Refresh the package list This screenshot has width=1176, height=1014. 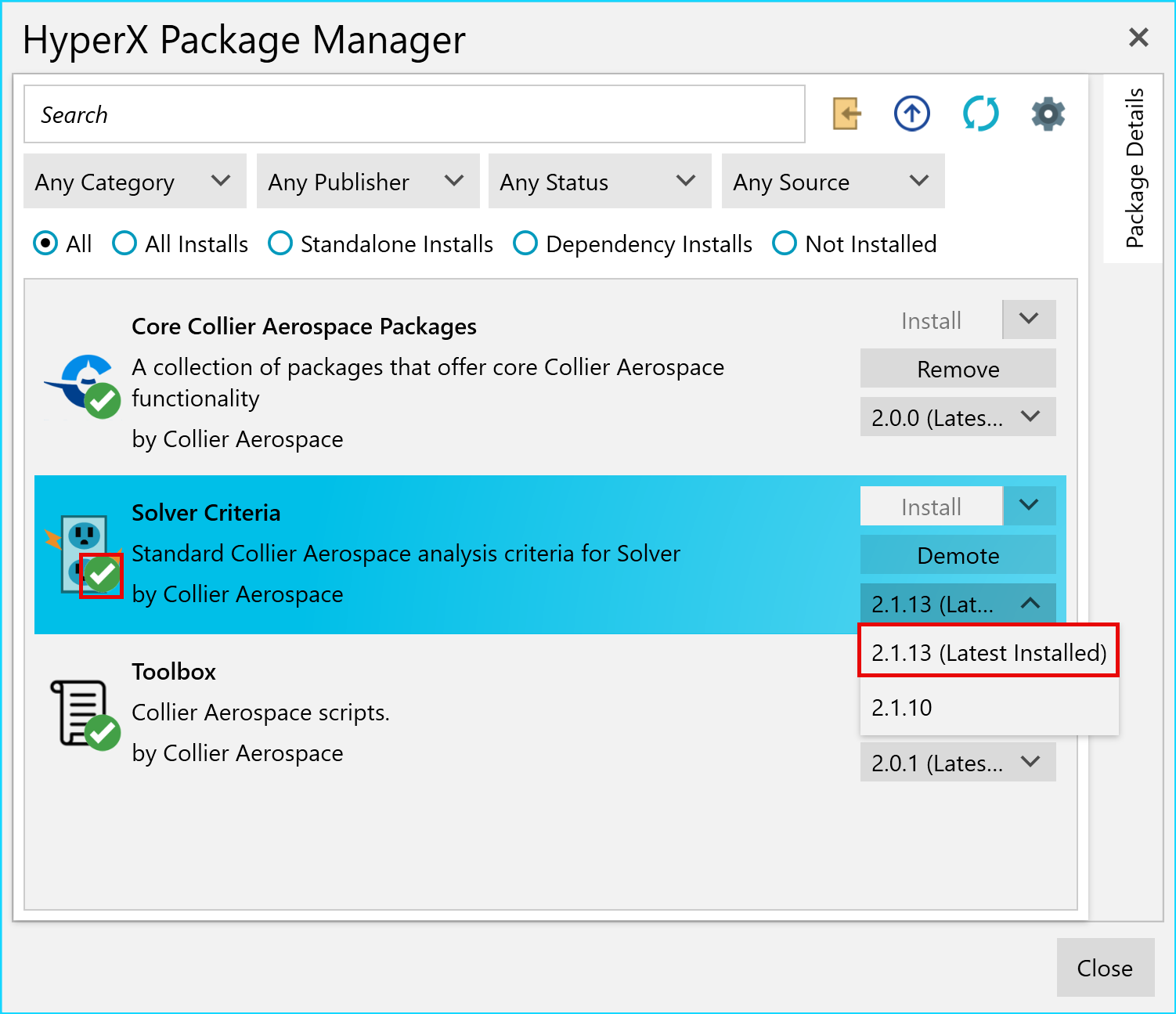981,114
